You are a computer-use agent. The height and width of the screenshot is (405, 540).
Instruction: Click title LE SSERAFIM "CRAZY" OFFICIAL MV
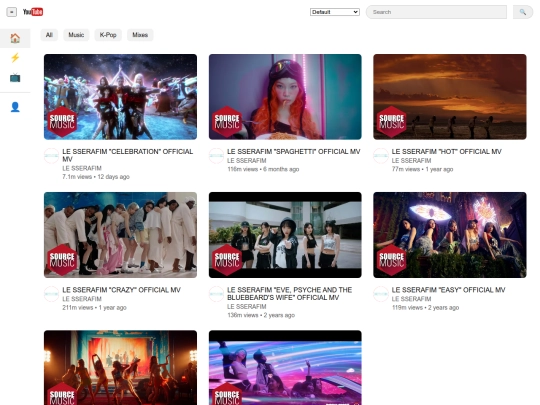[121, 290]
